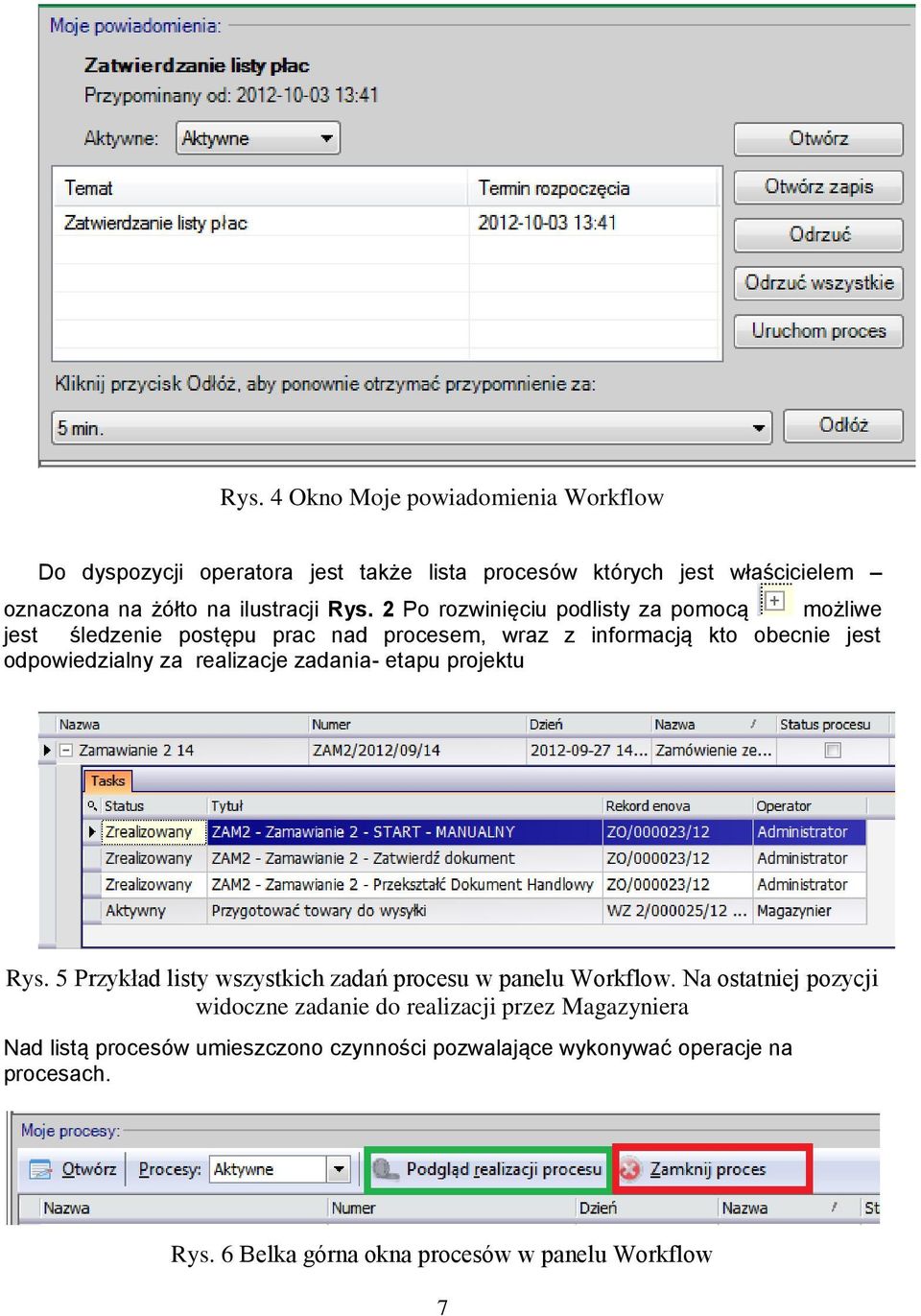Screen dimensions: 921x1316
Task: Collapse the Zamawianie 2 14 row
Action: [x=66, y=751]
